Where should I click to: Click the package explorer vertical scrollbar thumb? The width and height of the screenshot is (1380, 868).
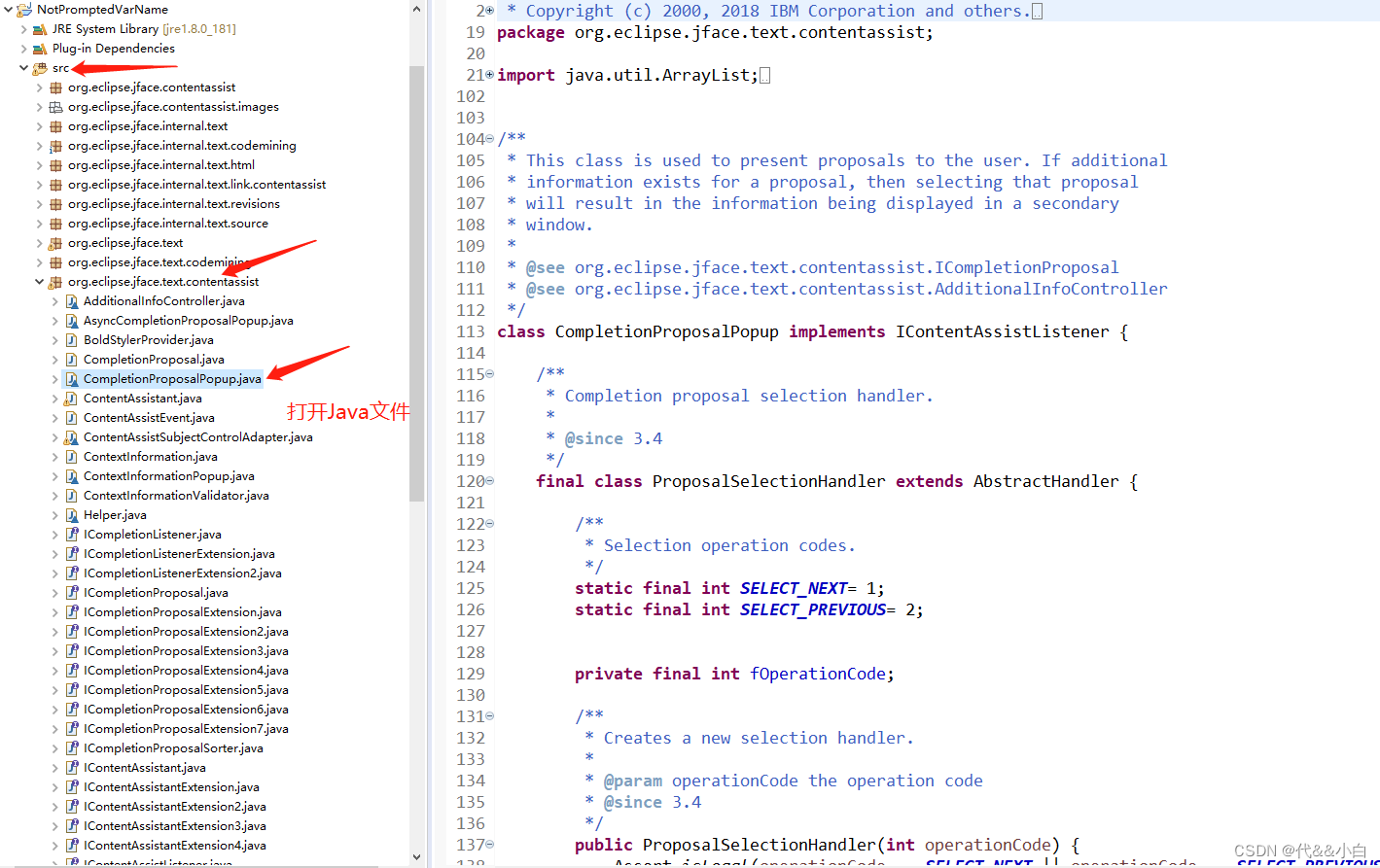(417, 284)
